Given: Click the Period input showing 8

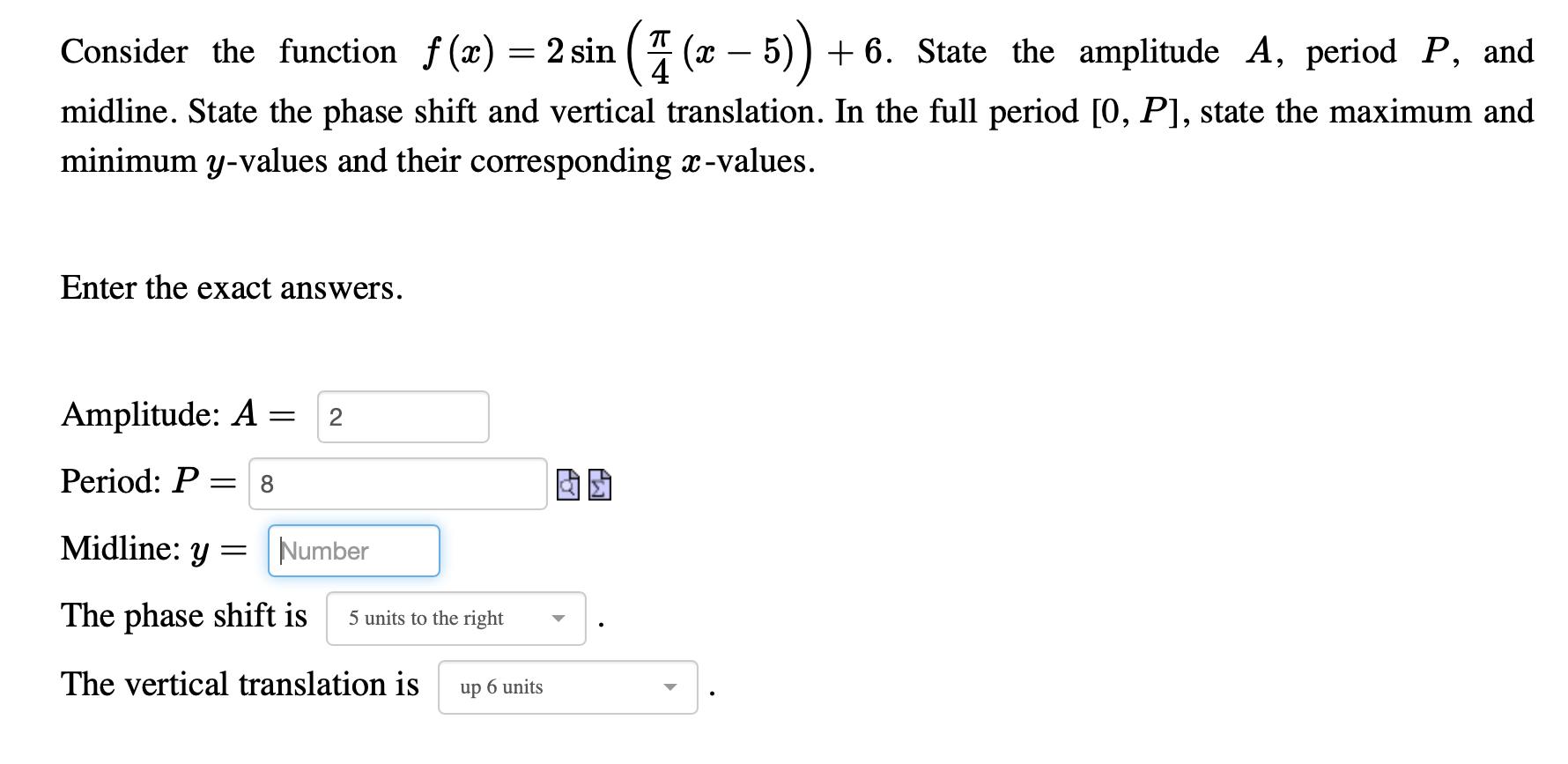Looking at the screenshot, I should click(x=396, y=484).
